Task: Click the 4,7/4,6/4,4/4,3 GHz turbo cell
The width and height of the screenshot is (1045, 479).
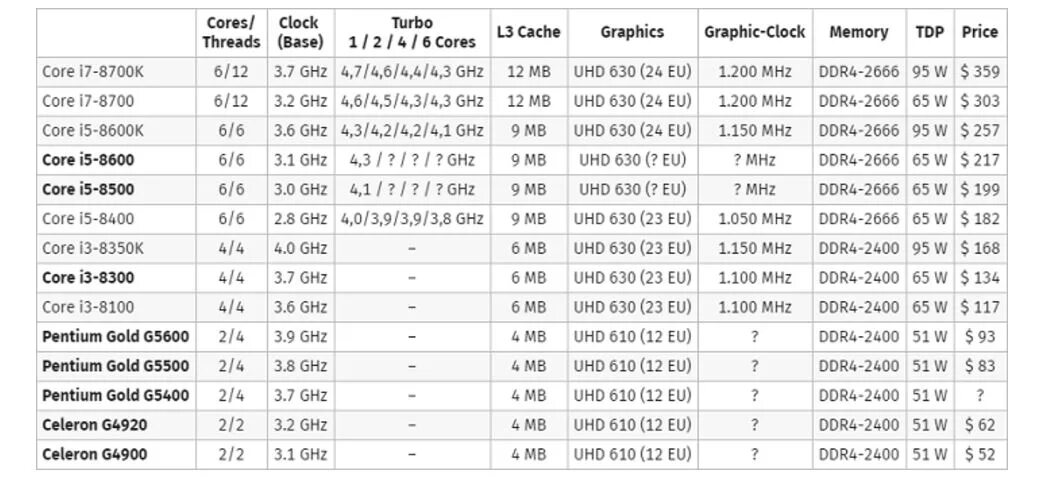Action: pyautogui.click(x=413, y=72)
